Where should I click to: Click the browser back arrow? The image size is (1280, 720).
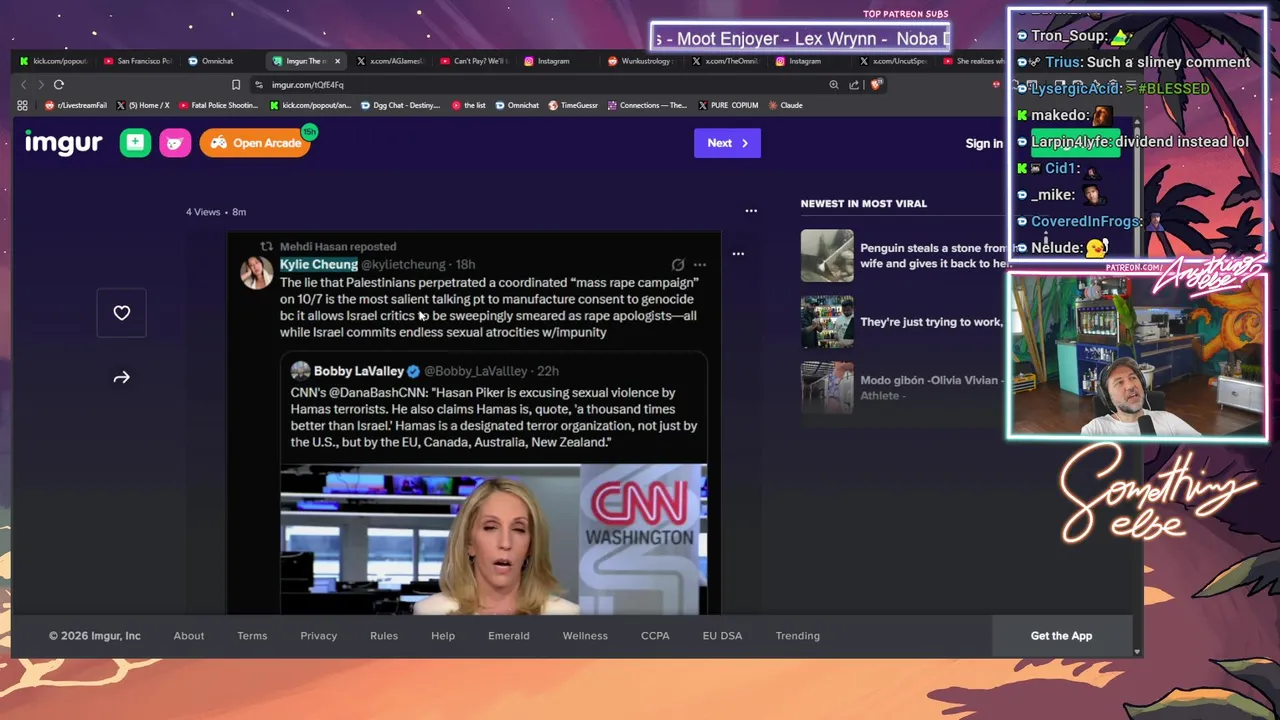tap(23, 85)
